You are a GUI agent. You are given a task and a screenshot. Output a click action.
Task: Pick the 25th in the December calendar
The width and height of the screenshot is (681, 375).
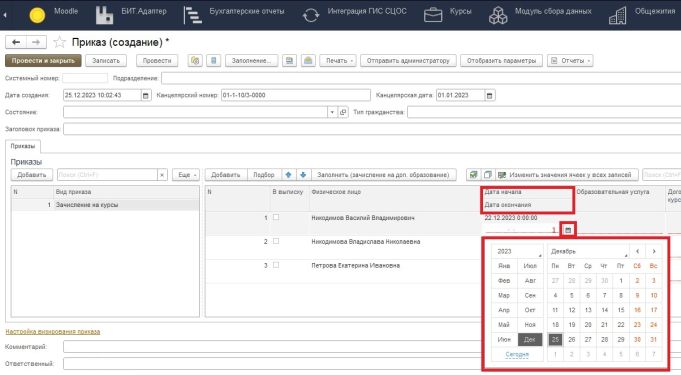tap(555, 339)
